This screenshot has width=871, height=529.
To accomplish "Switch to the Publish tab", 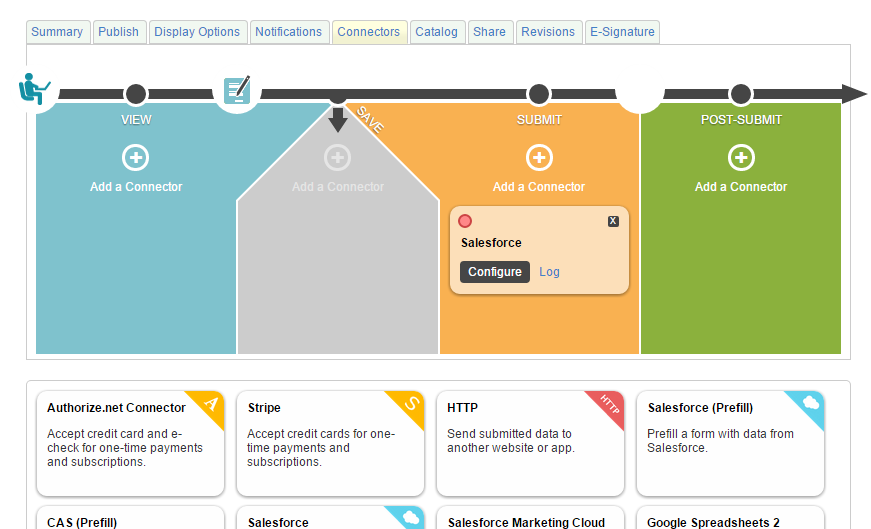I will (x=119, y=32).
